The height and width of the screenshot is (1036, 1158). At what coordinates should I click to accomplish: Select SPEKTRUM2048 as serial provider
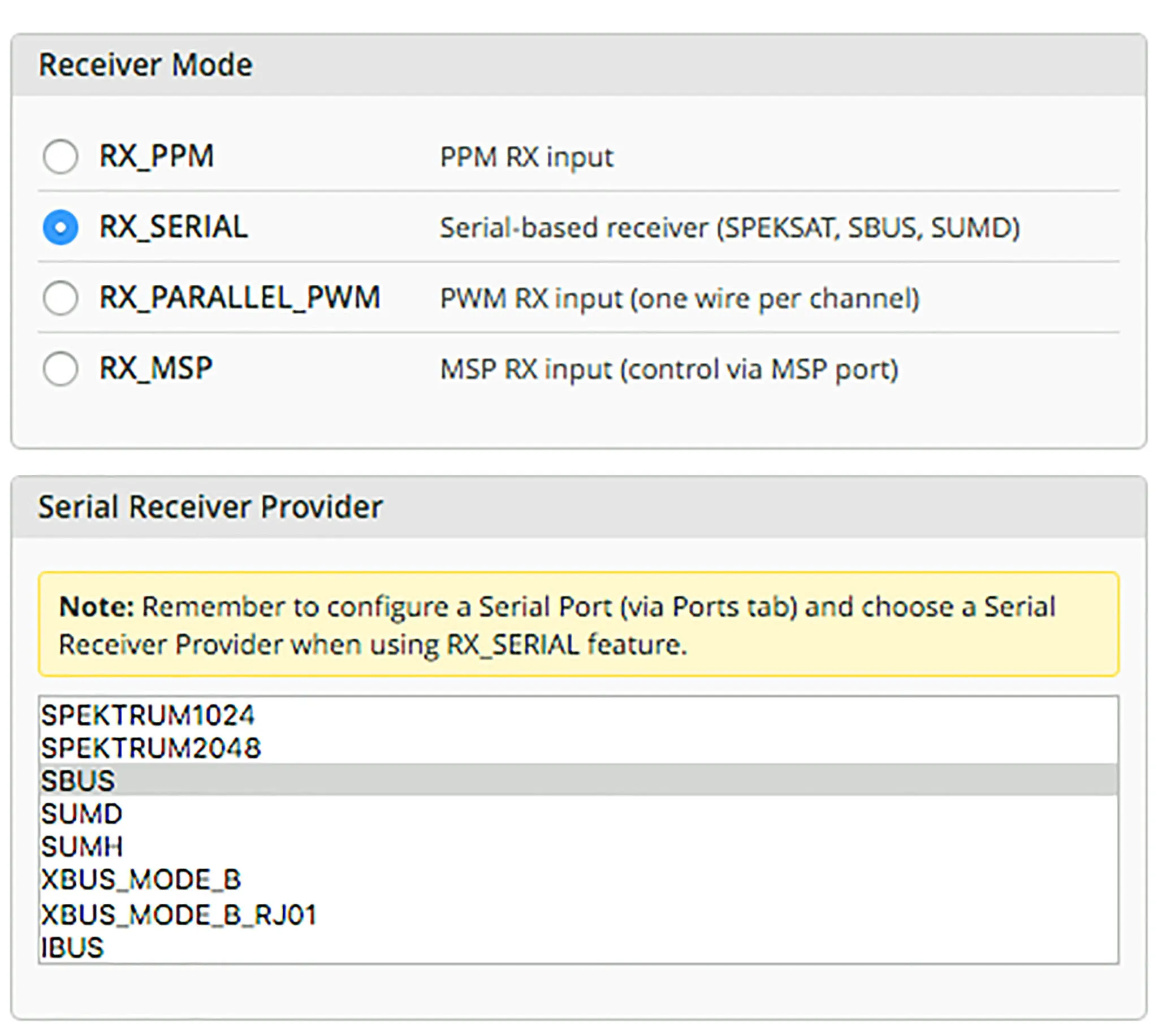coord(151,748)
